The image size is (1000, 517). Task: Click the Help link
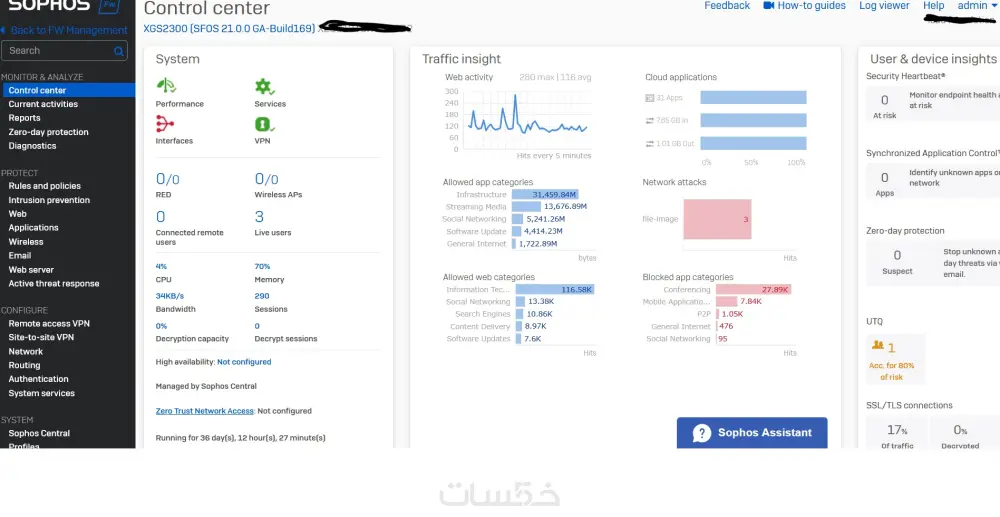click(x=934, y=6)
